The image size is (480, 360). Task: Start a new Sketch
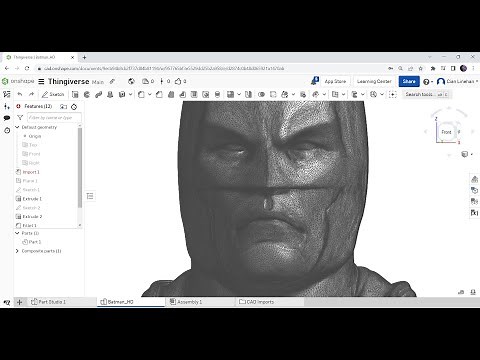(53, 95)
